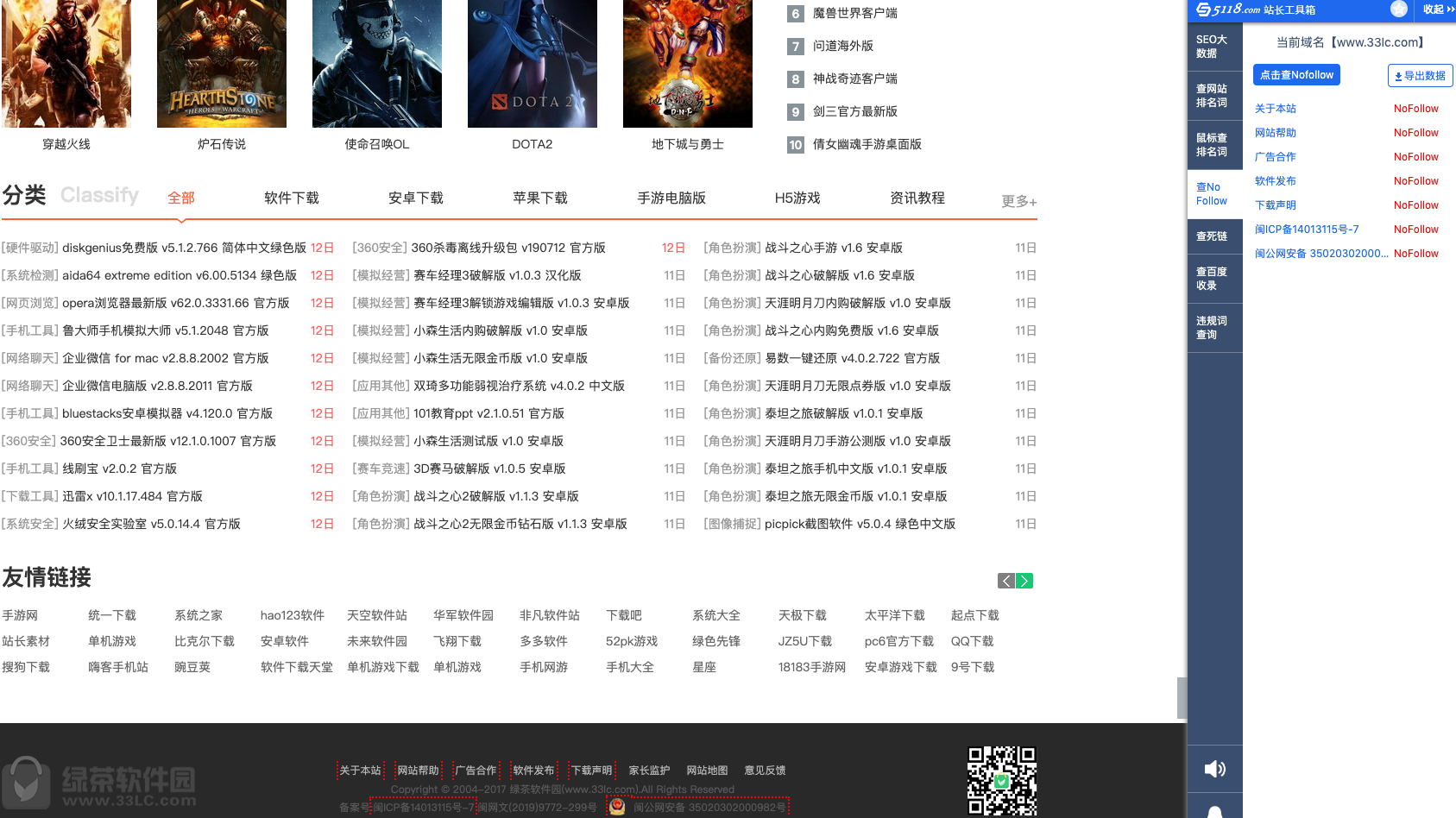1456x818 pixels.
Task: Open aida64 extreme edition link
Action: tap(180, 275)
